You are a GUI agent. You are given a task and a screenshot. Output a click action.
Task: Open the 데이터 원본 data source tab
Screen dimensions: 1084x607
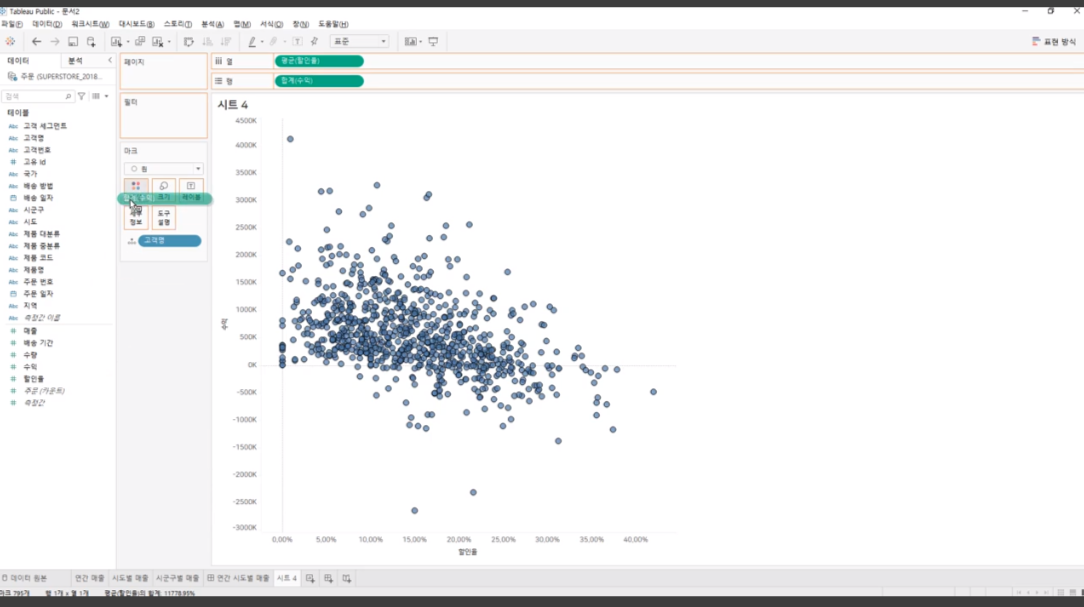[25, 579]
